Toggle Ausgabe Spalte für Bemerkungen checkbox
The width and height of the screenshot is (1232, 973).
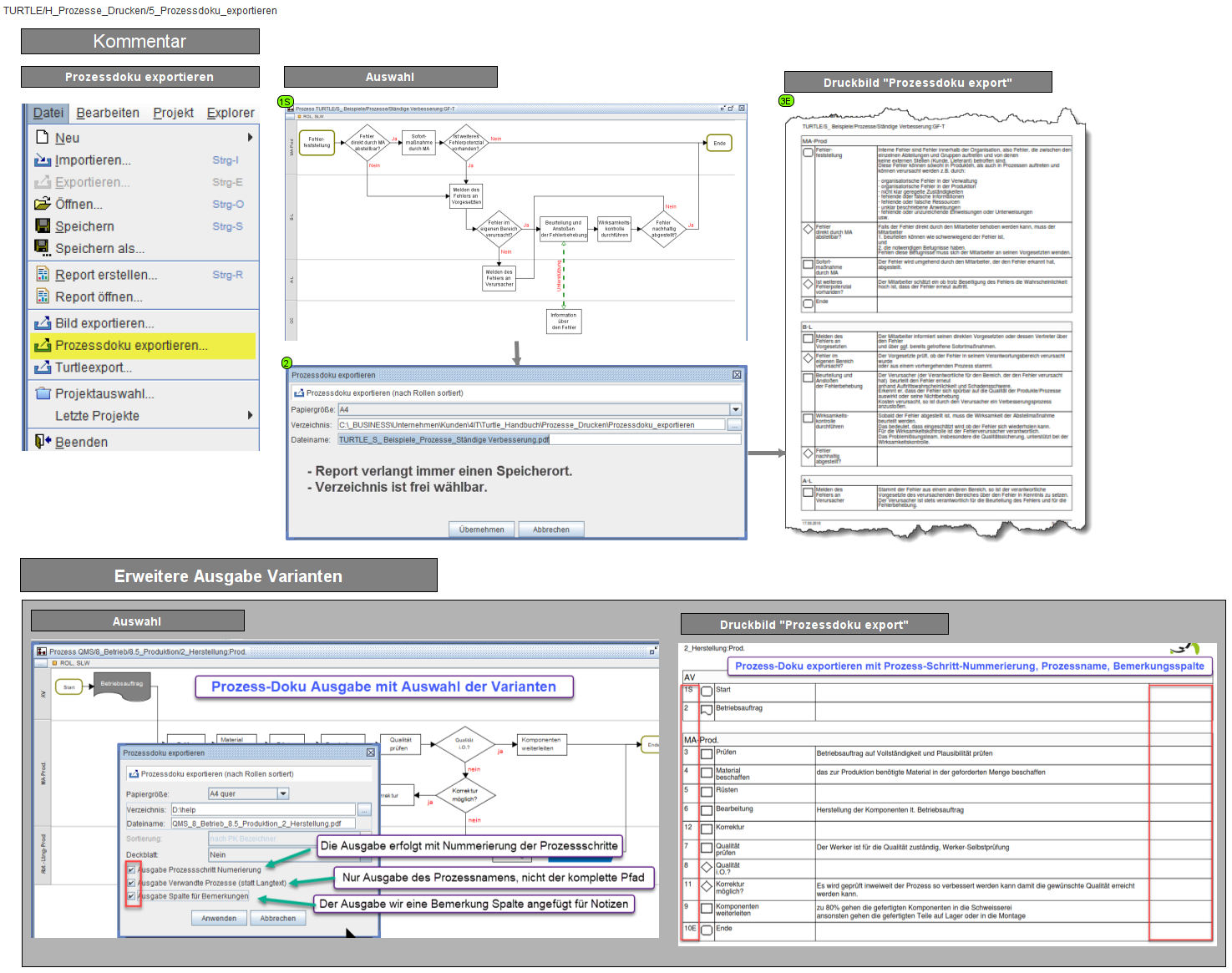coord(131,896)
